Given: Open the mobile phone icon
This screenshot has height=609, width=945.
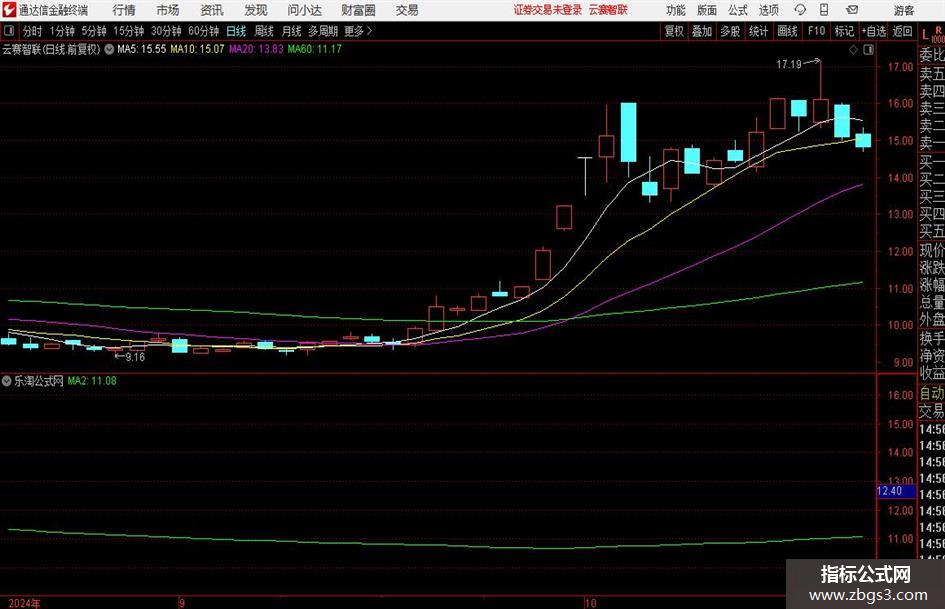Looking at the screenshot, I should point(824,10).
